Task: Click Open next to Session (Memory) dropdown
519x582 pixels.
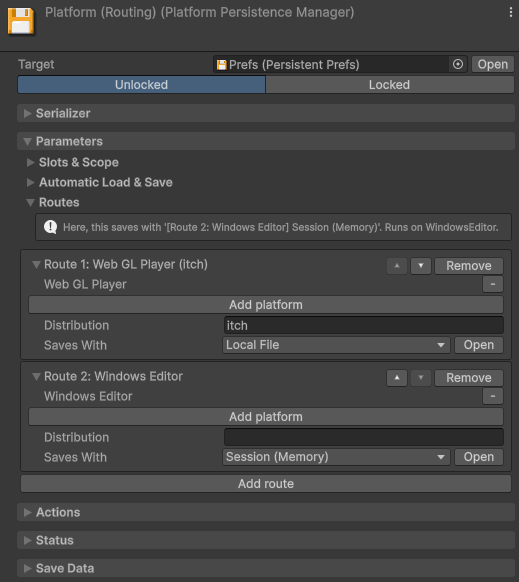Action: 479,457
